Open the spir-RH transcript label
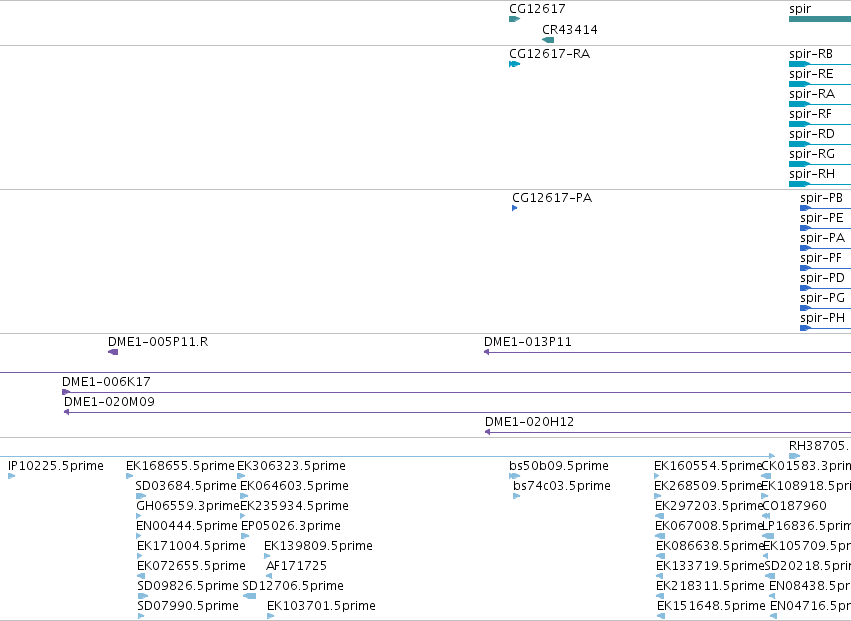This screenshot has height=621, width=851. pyautogui.click(x=812, y=174)
